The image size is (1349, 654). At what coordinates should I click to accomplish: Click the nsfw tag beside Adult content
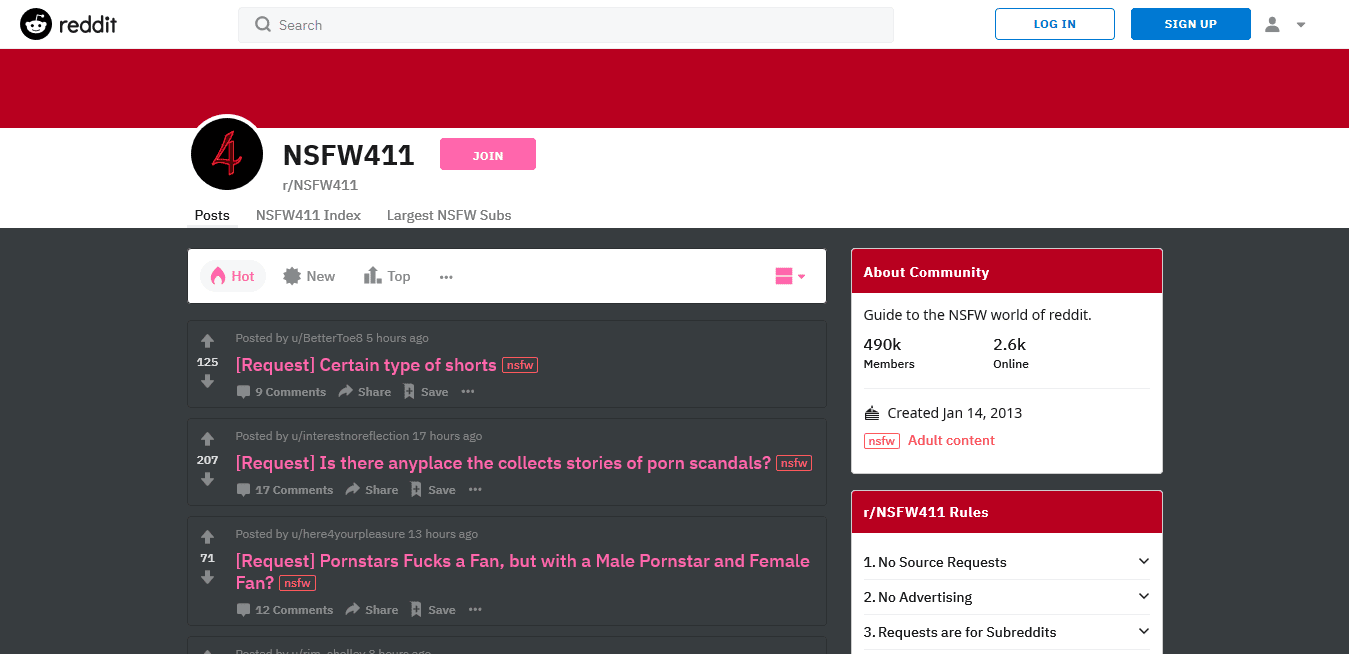coord(882,441)
